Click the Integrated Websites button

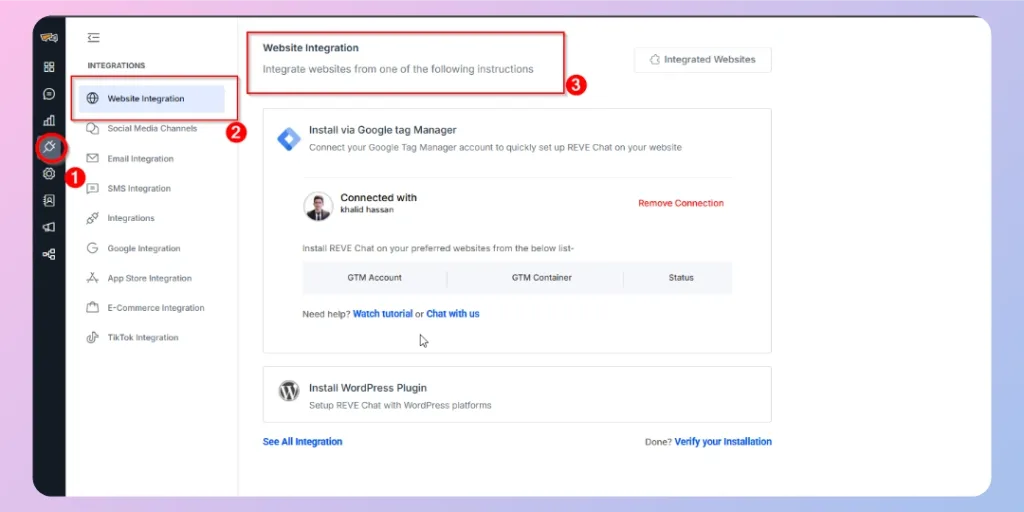click(x=703, y=59)
